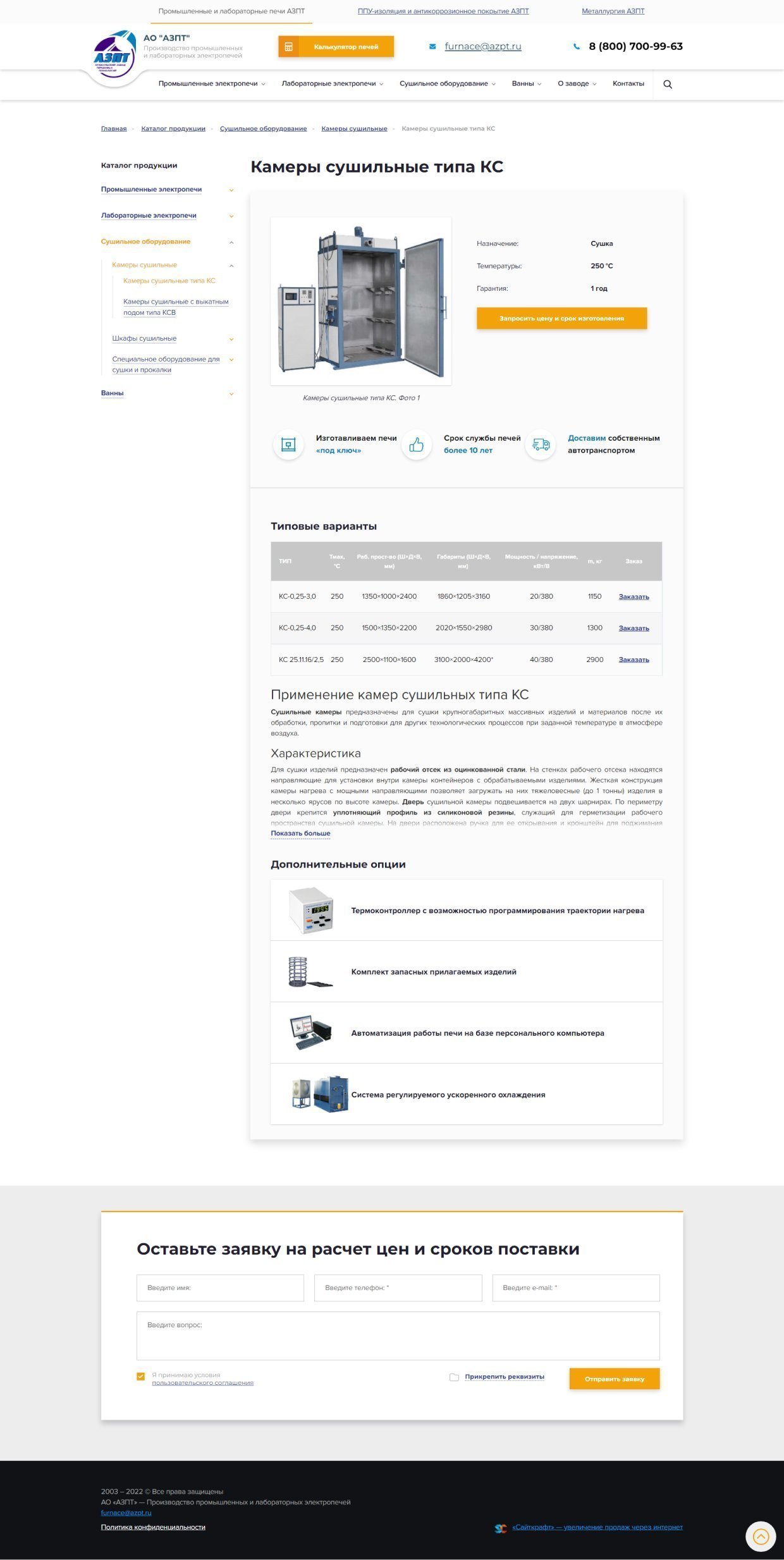The image size is (784, 1560).
Task: Order КС-0,25-4,0 via Заказать link
Action: [634, 629]
